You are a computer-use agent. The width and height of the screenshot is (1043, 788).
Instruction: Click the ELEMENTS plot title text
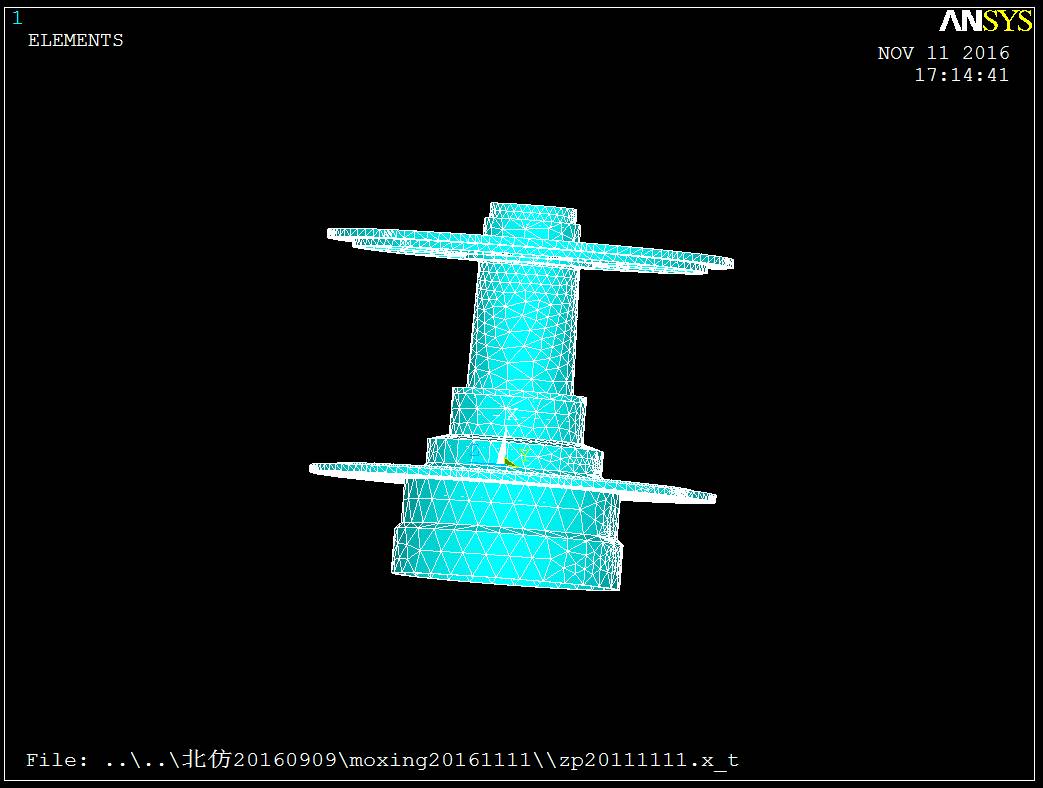(75, 41)
